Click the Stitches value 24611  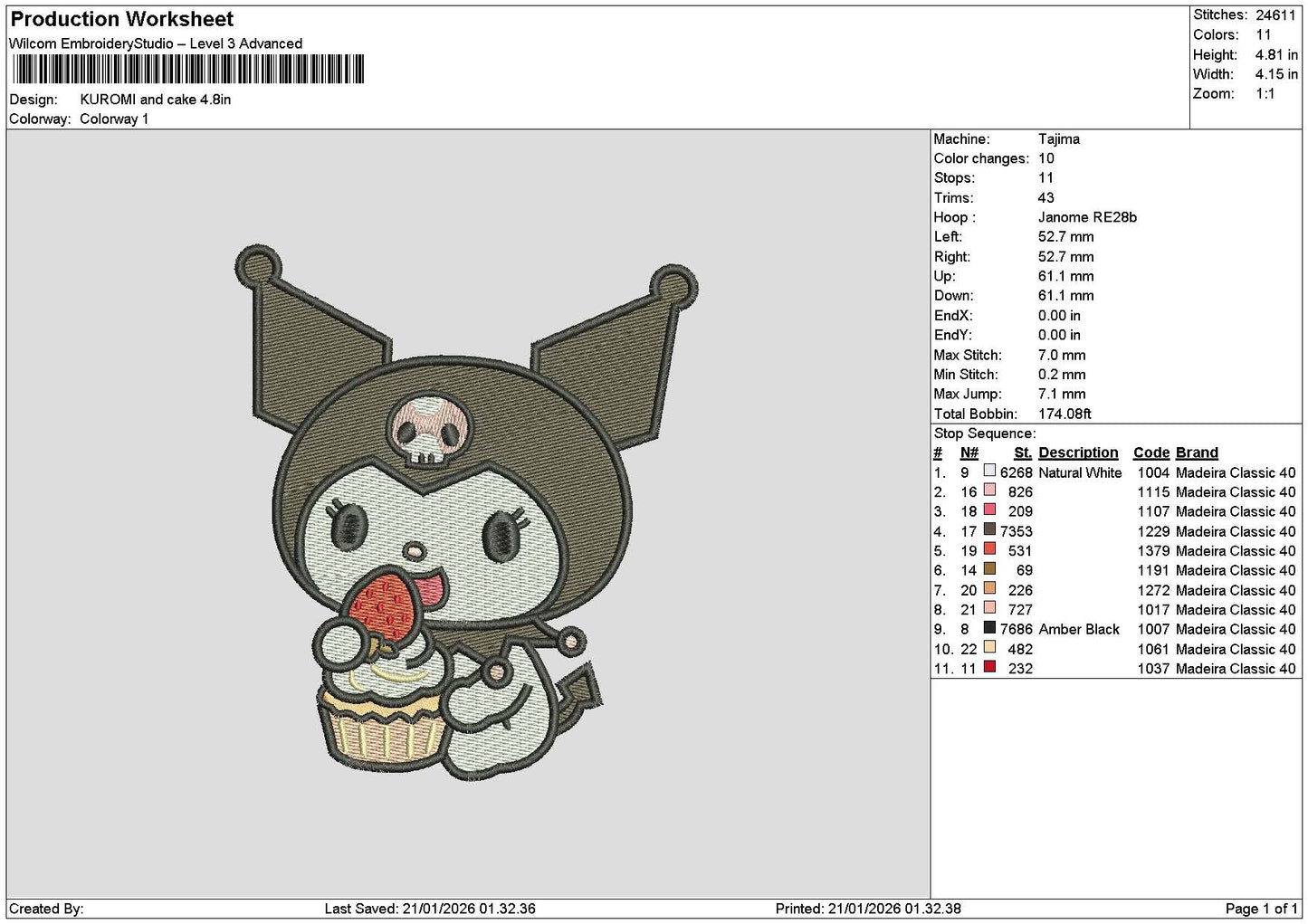coord(1277,15)
